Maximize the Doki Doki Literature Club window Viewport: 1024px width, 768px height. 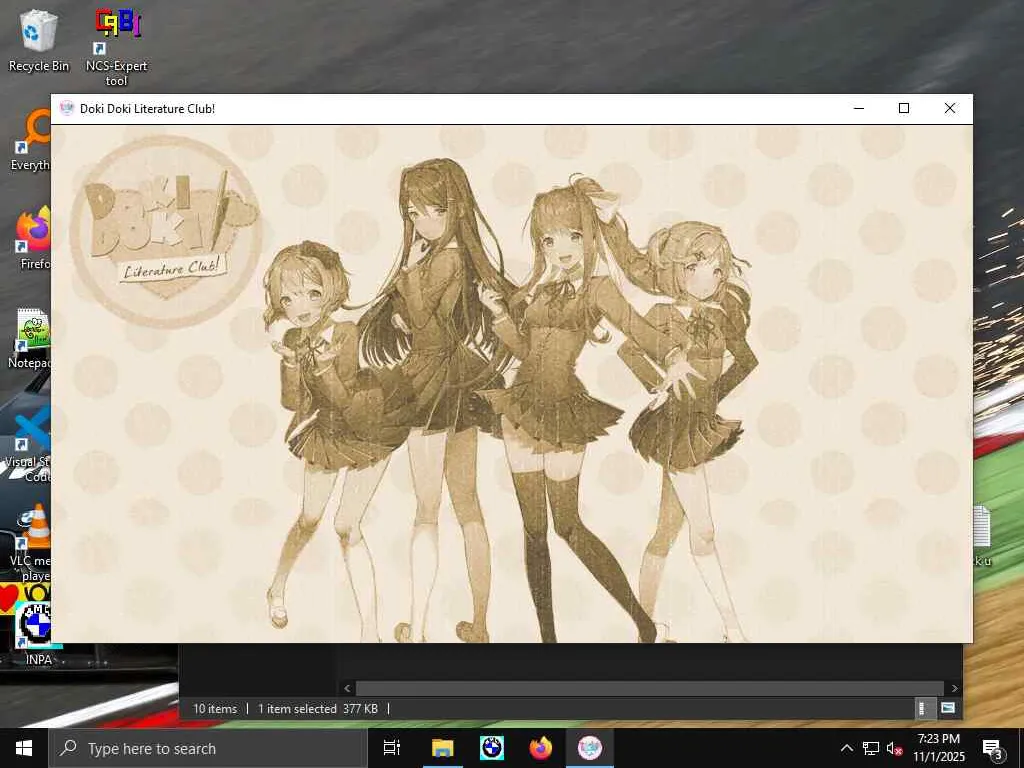click(904, 108)
